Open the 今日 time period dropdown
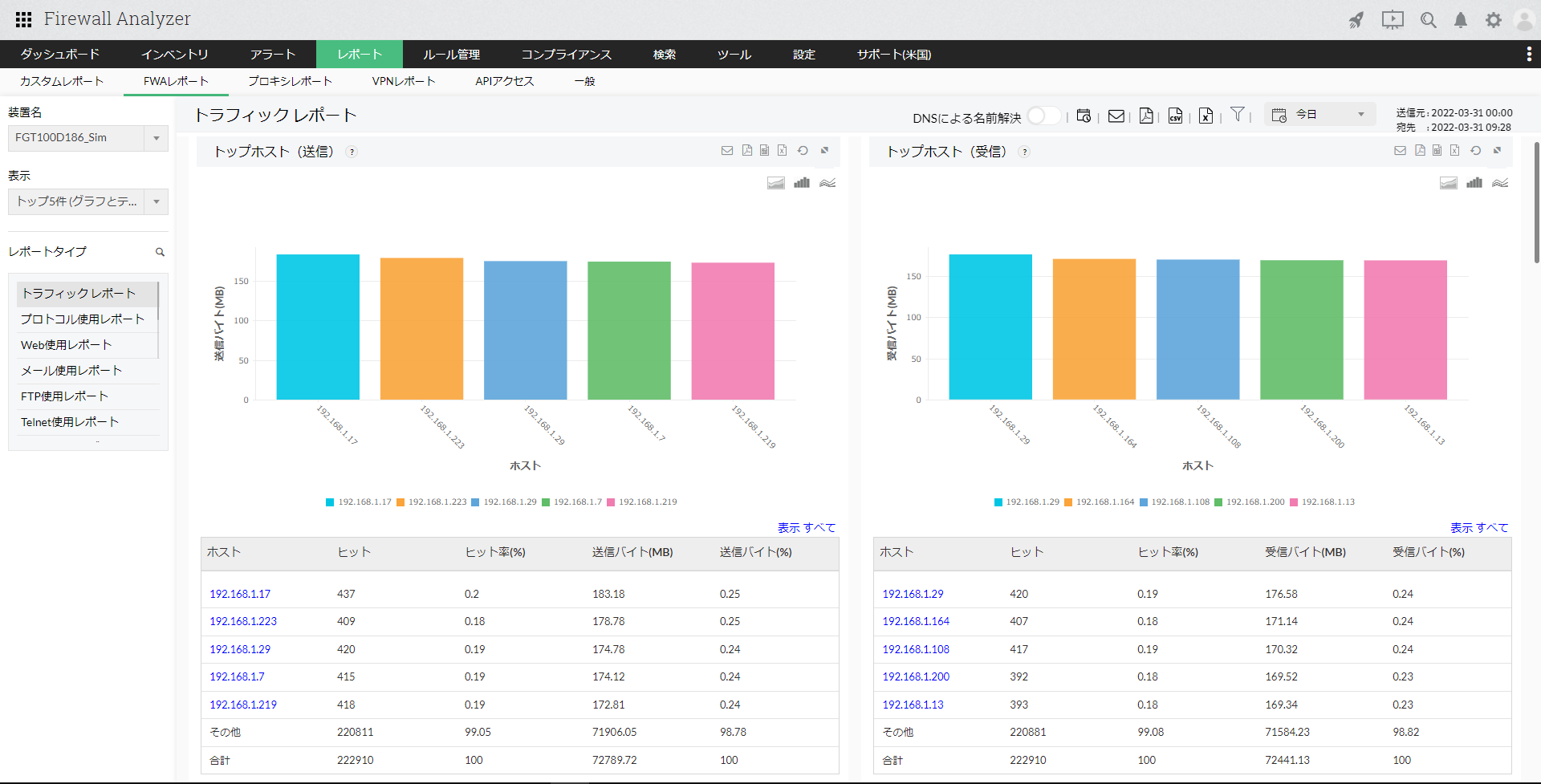 coord(1360,115)
